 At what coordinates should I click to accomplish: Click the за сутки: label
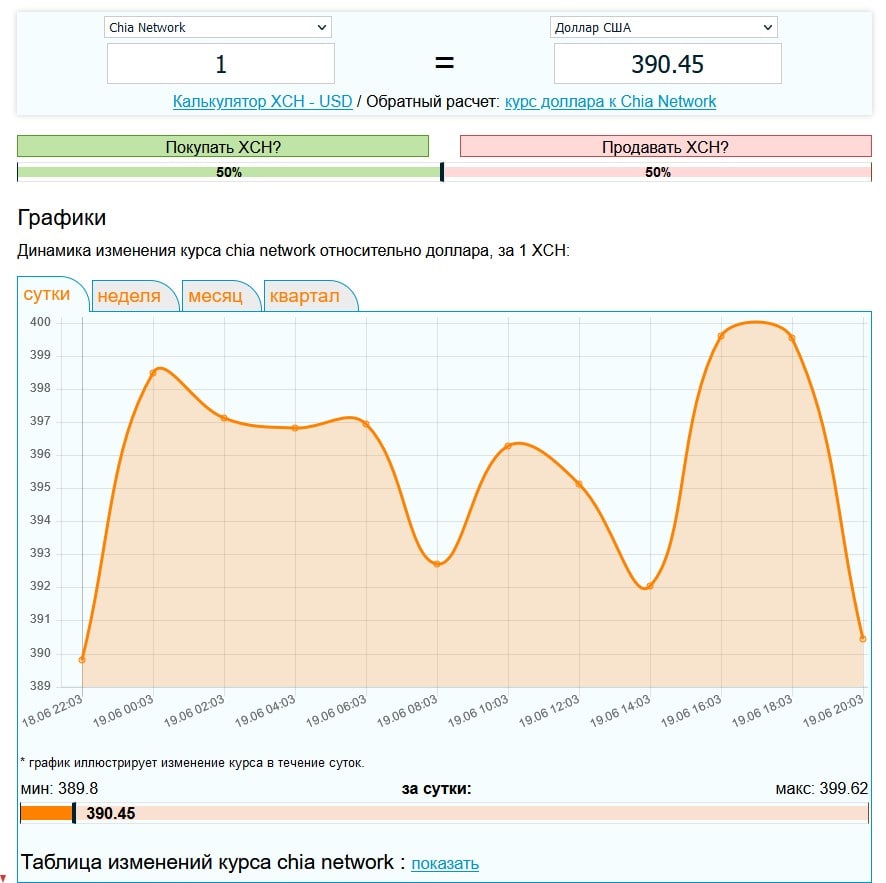[x=436, y=789]
